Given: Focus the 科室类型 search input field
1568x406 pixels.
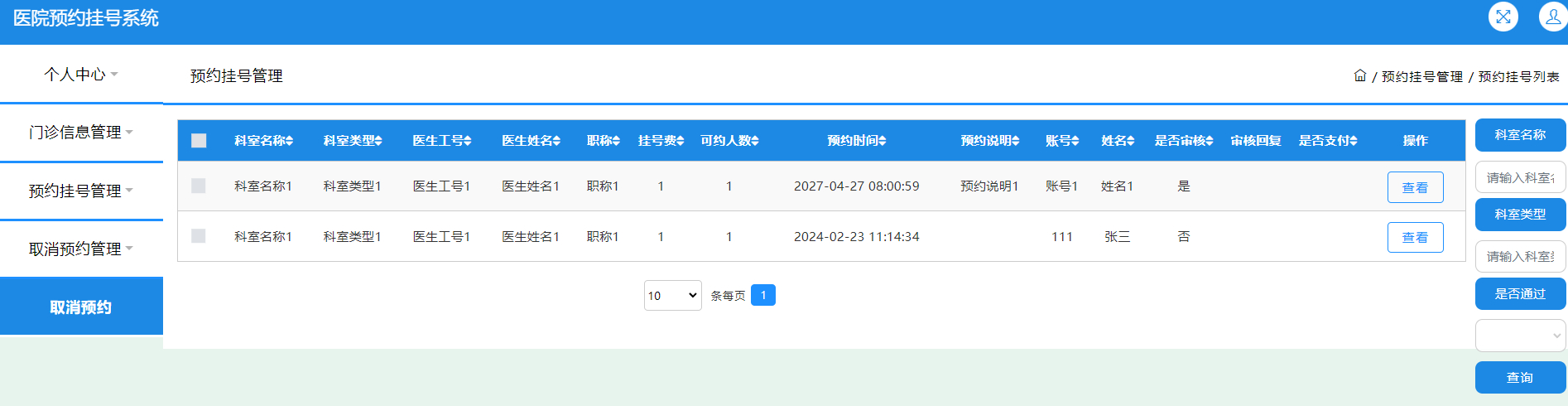Looking at the screenshot, I should click(x=1520, y=256).
